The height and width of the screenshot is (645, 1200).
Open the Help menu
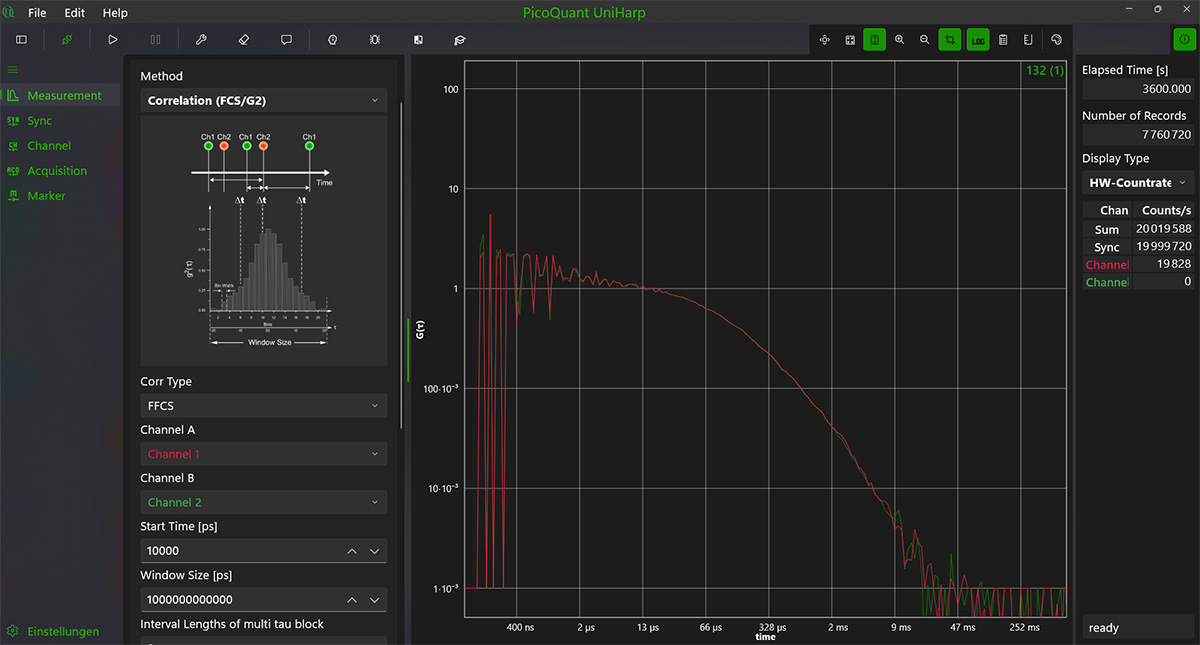115,13
